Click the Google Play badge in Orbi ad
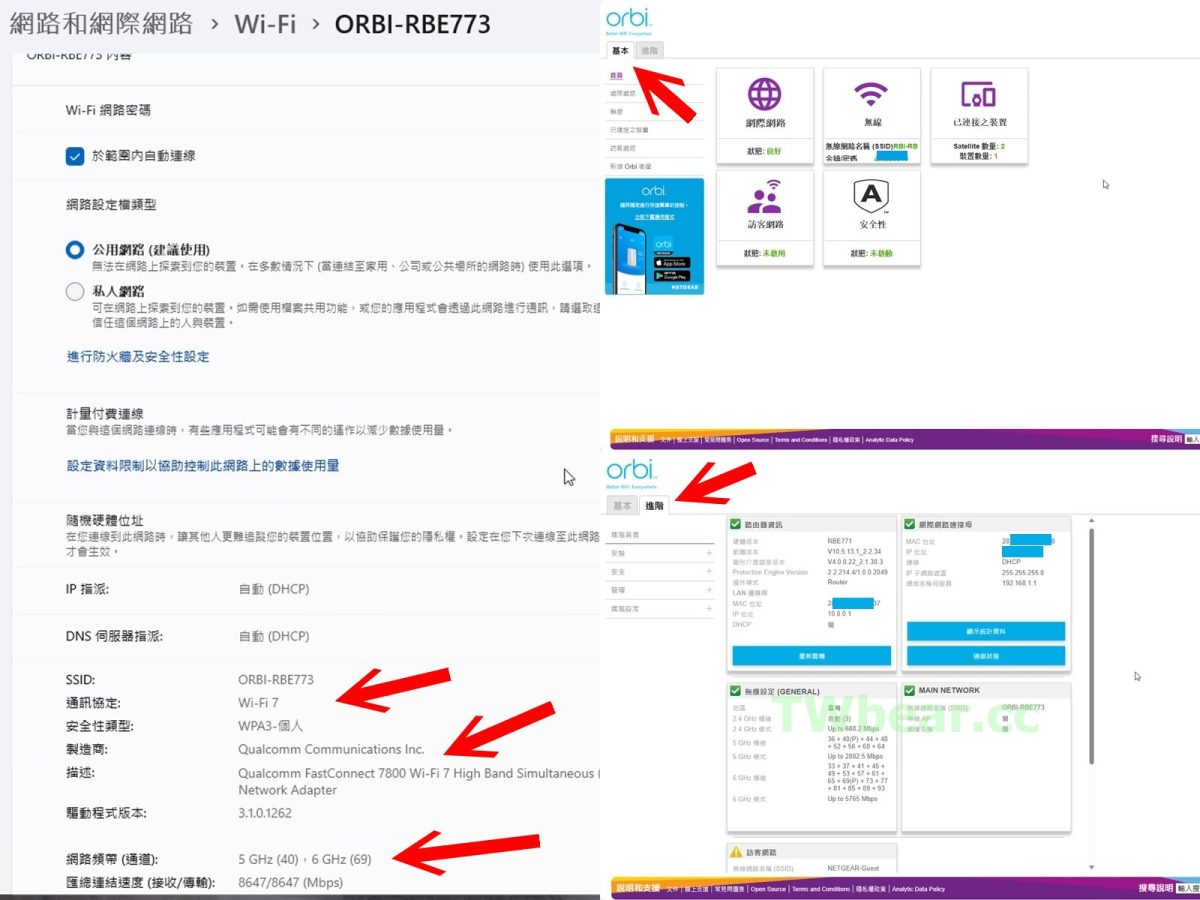Image resolution: width=1200 pixels, height=900 pixels. point(671,276)
